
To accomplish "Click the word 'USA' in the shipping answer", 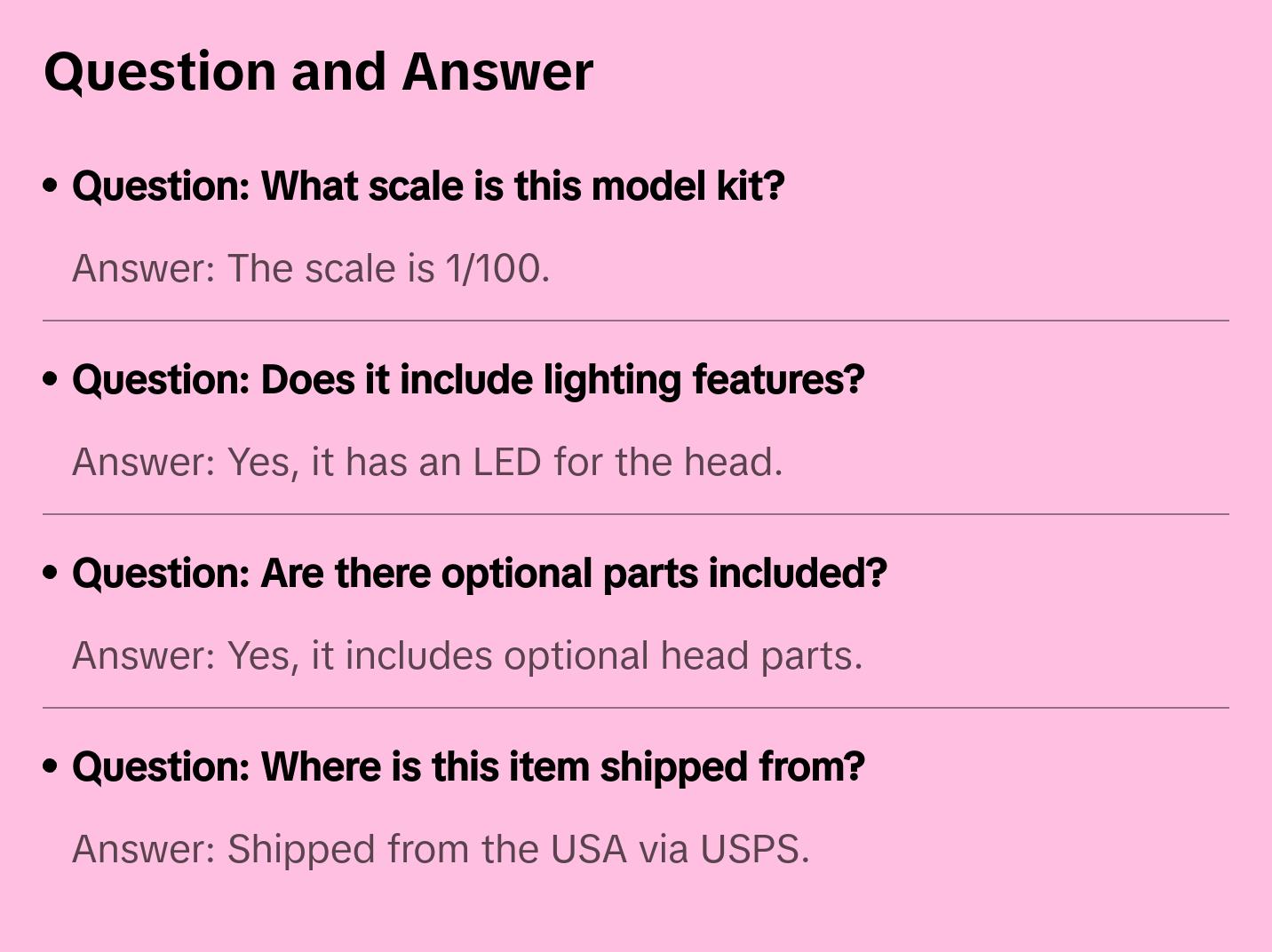I will 588,850.
